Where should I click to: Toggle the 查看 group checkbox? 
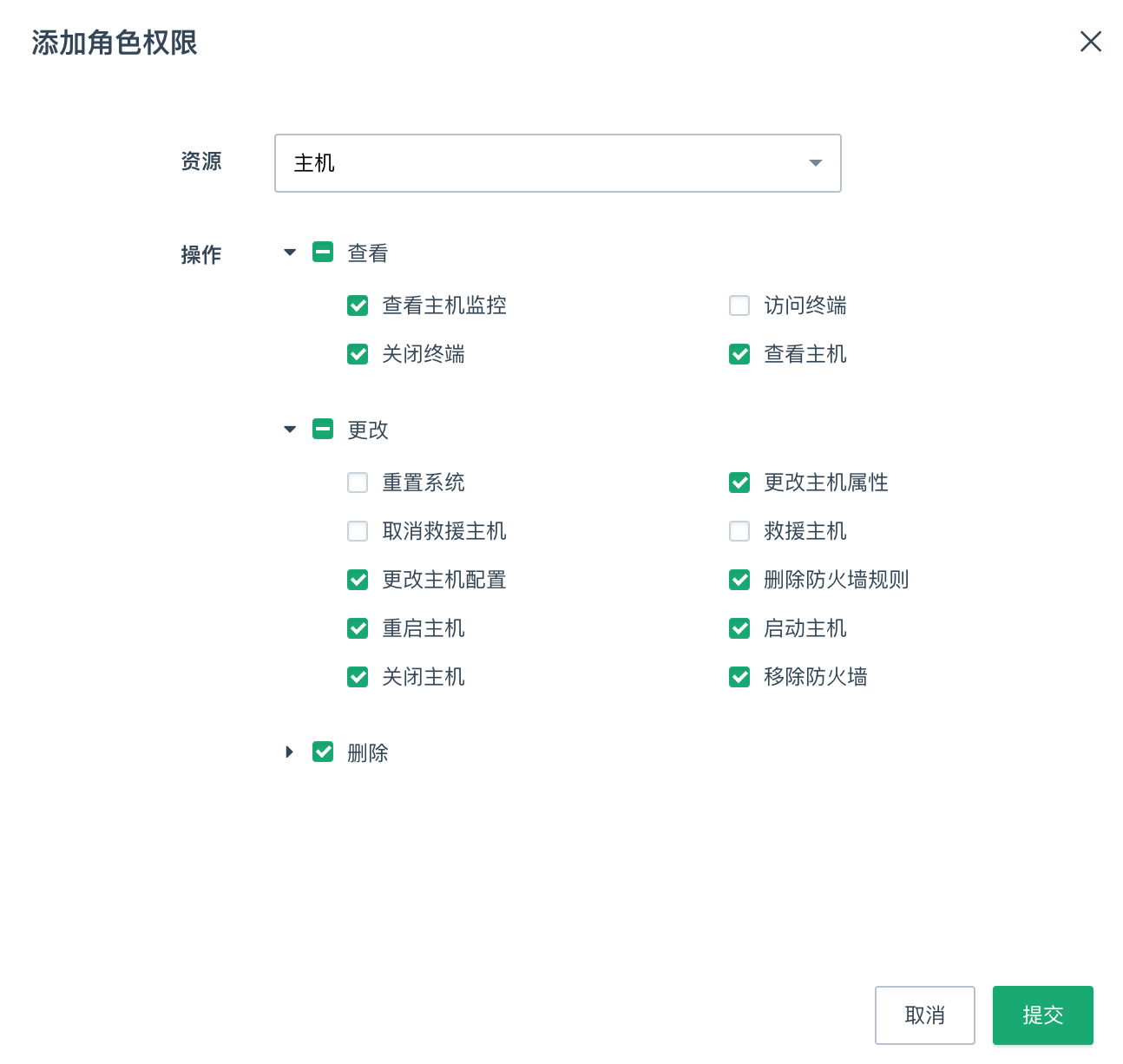323,253
